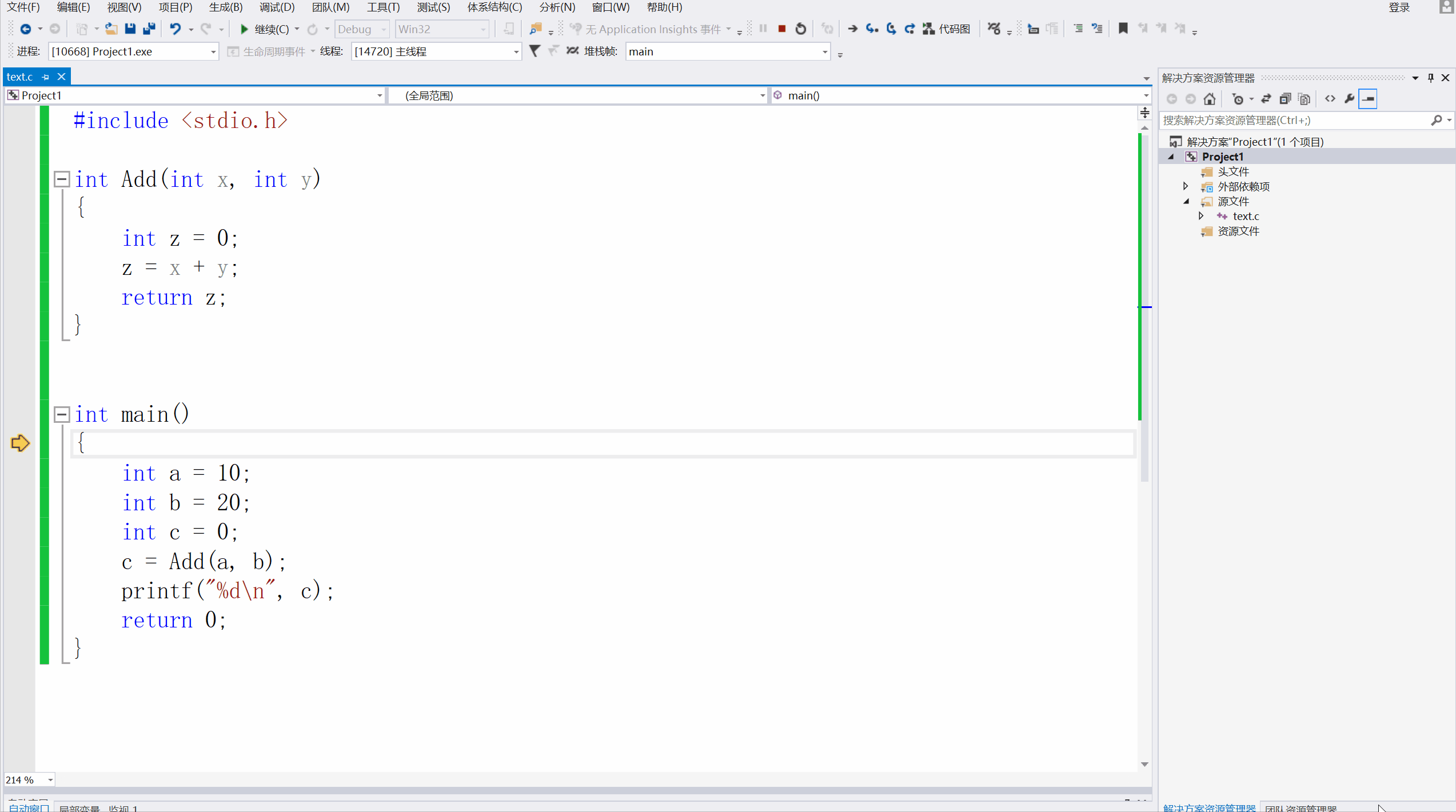Click the wrench Properties icon in Solution Explorer
This screenshot has width=1456, height=812.
click(x=1349, y=99)
